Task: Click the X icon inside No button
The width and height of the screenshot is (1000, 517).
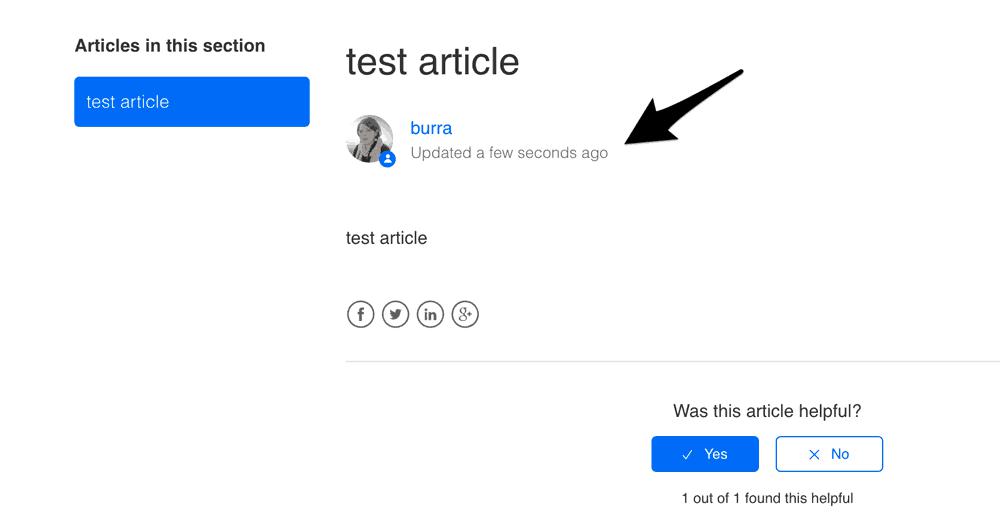Action: pyautogui.click(x=814, y=455)
